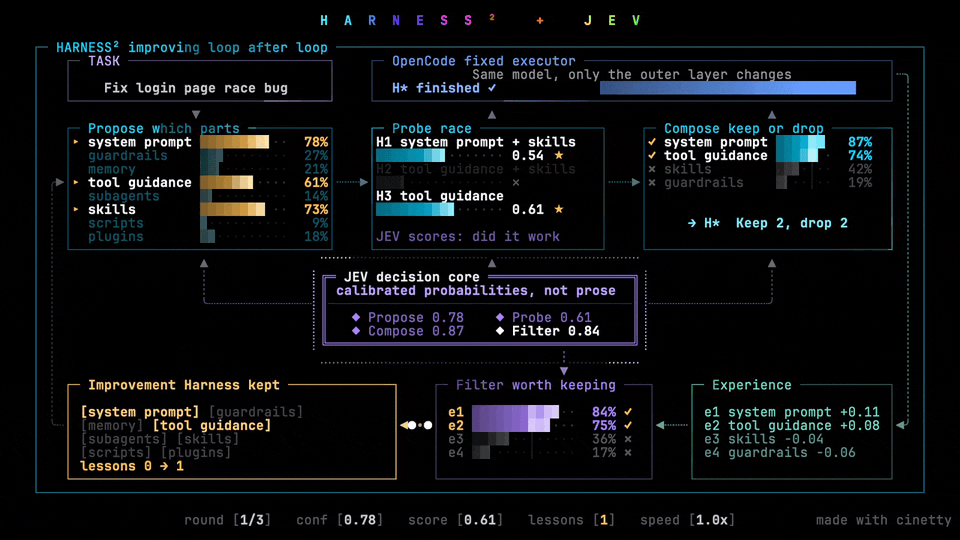
Task: Click the dimmed H2 tool guidance + skills row
Action: pyautogui.click(x=476, y=169)
